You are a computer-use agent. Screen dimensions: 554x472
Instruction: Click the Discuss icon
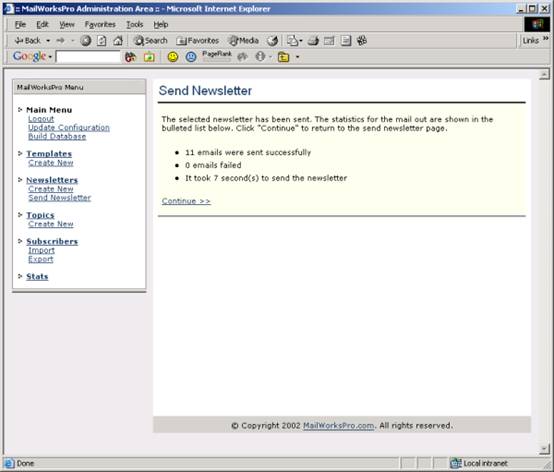[x=346, y=41]
